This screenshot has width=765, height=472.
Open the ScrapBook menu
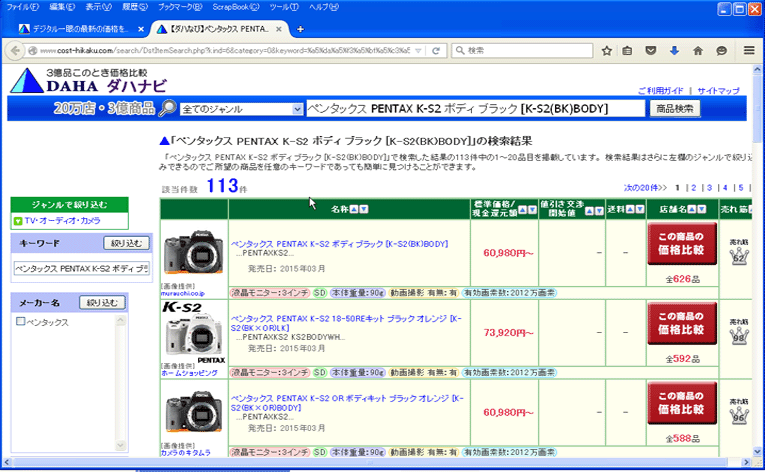click(x=236, y=7)
